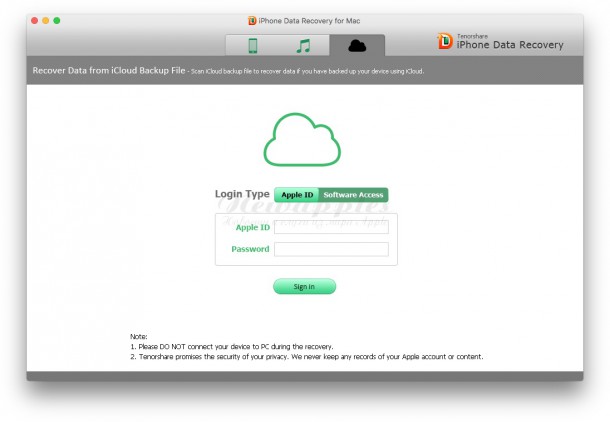Close the window with the red button
610x422 pixels.
35,21
